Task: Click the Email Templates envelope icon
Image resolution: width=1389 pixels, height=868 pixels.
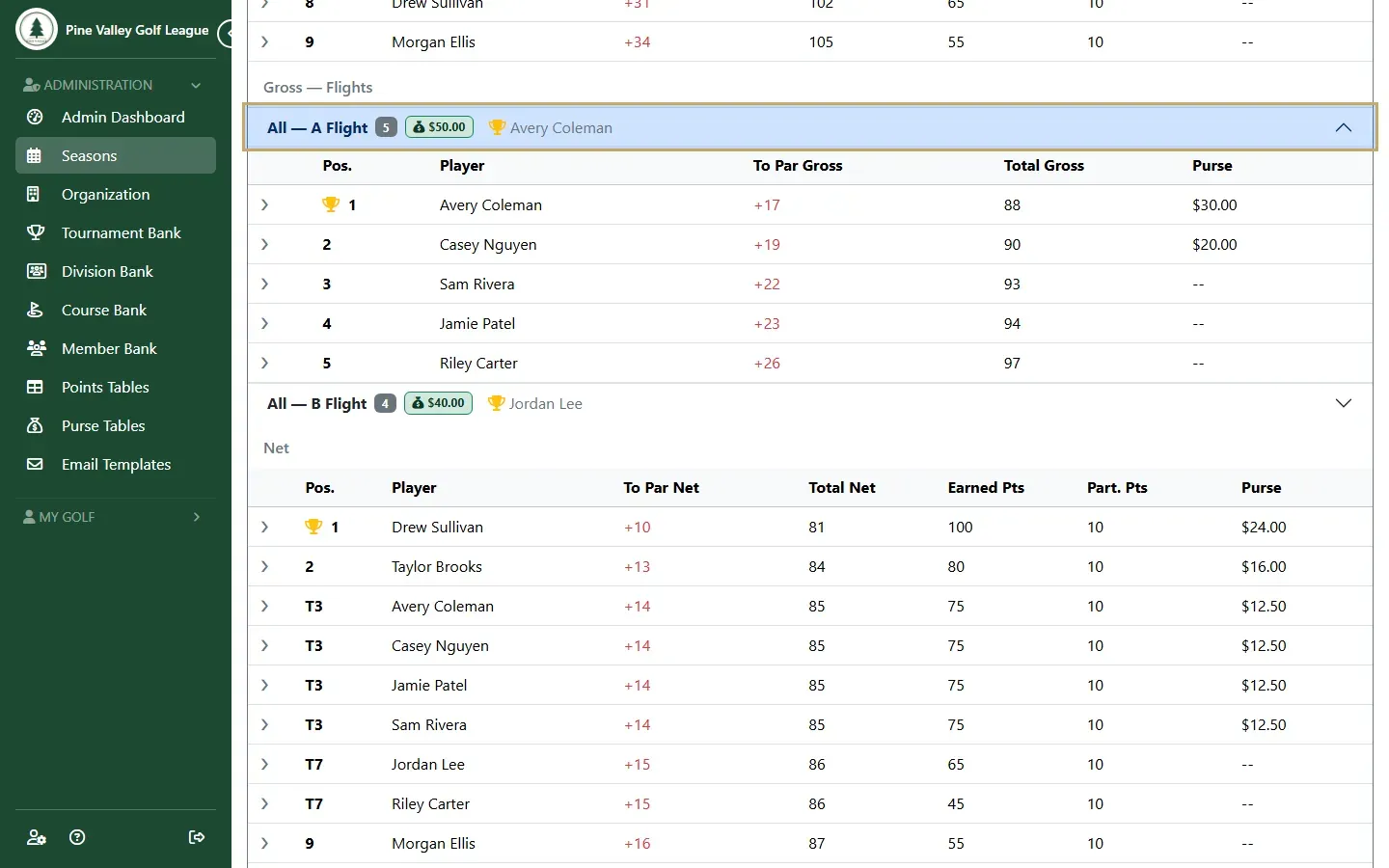Action: 35,464
